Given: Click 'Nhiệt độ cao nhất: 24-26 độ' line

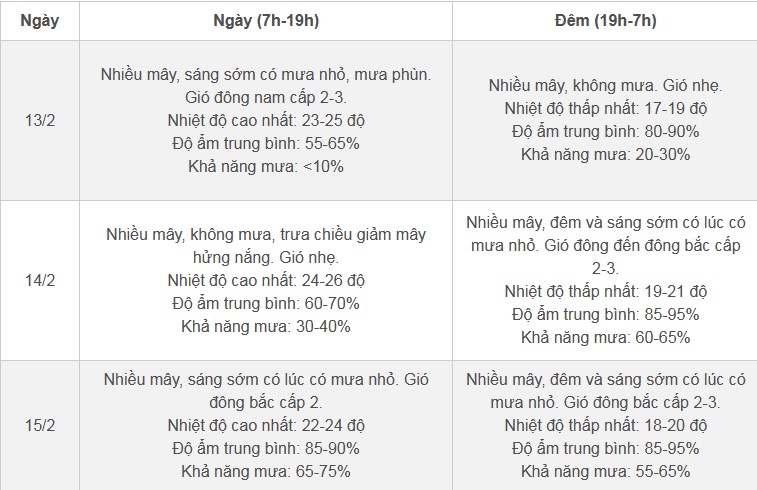Looking at the screenshot, I should point(265,280).
